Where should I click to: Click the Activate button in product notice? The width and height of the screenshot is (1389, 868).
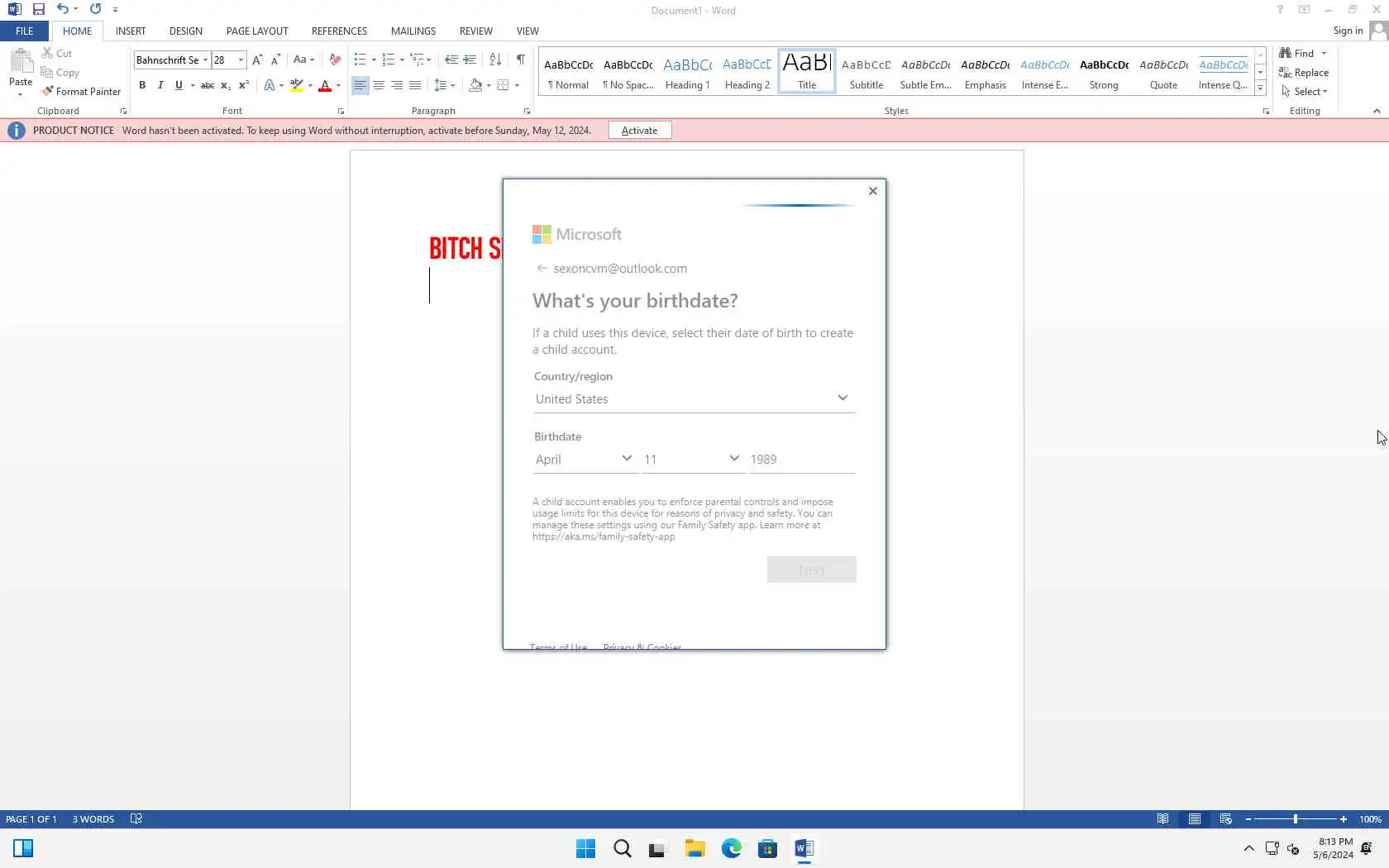tap(639, 130)
